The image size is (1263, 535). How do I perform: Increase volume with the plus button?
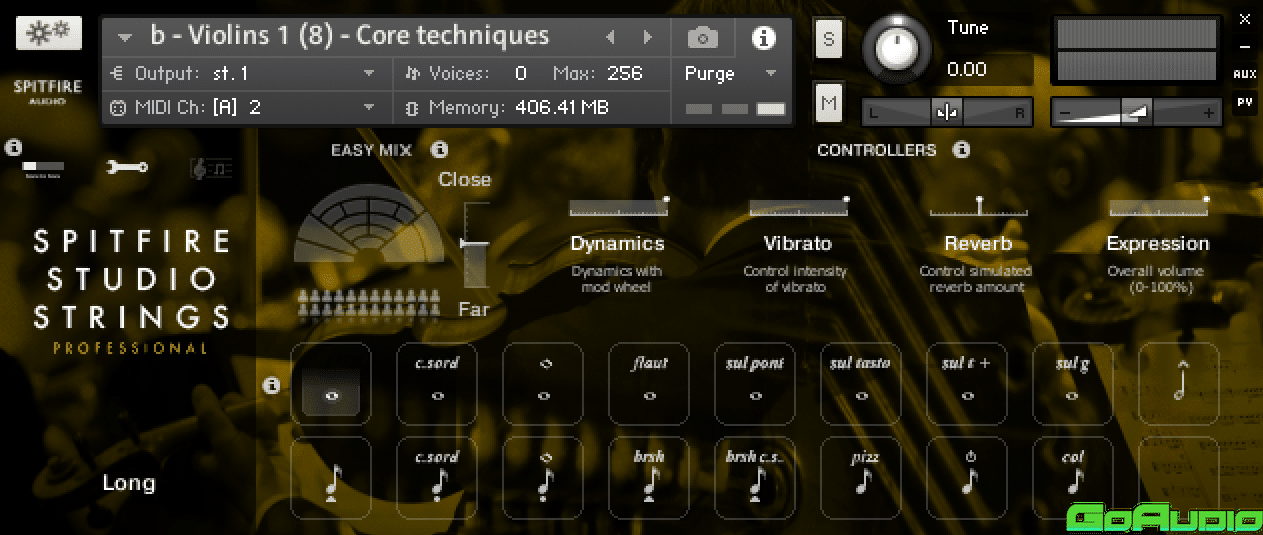click(x=1209, y=113)
